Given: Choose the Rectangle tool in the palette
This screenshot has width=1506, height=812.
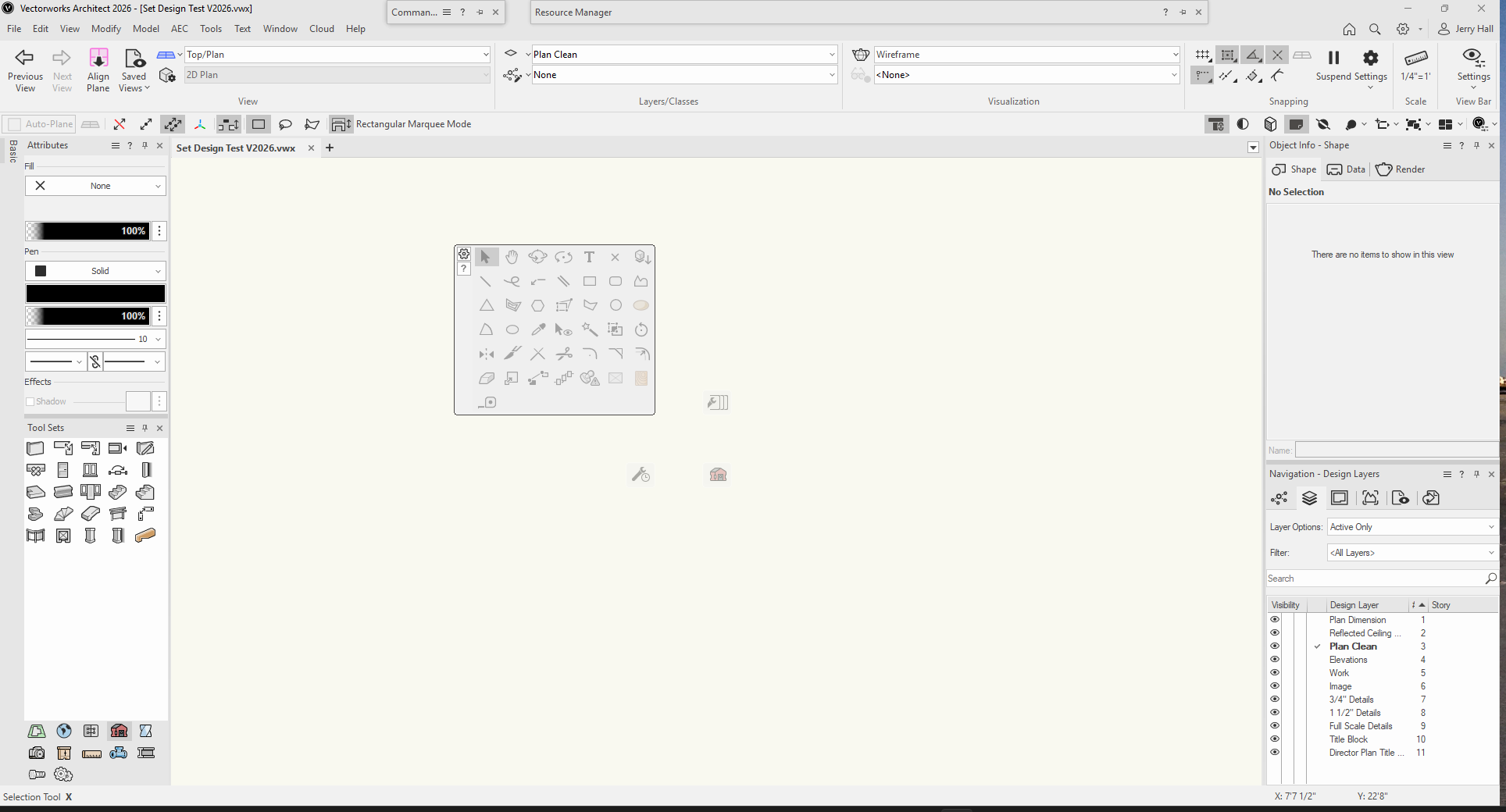Looking at the screenshot, I should click(x=590, y=281).
